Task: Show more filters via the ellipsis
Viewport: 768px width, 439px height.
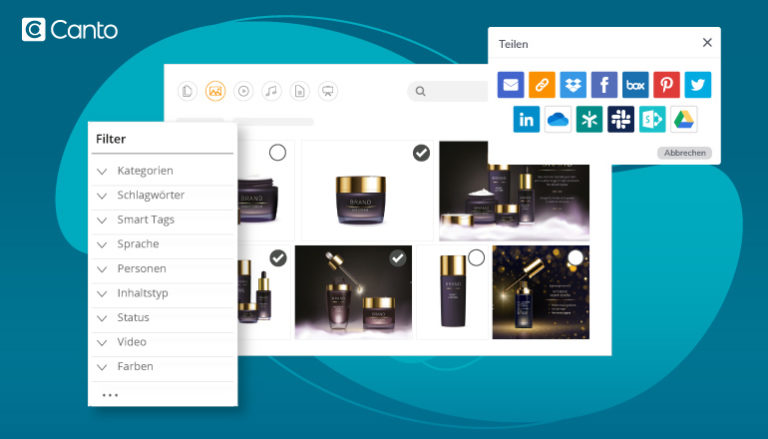Action: tap(110, 395)
